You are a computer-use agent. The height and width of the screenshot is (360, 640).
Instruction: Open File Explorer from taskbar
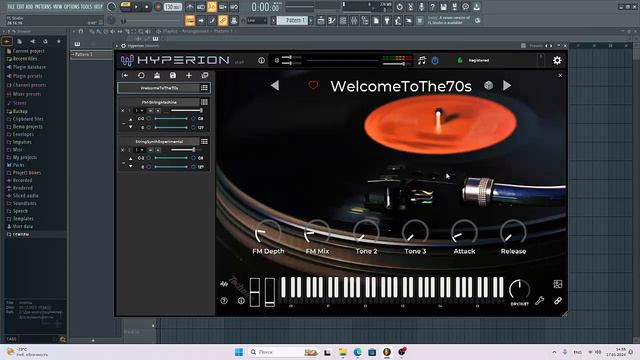pyautogui.click(x=342, y=352)
